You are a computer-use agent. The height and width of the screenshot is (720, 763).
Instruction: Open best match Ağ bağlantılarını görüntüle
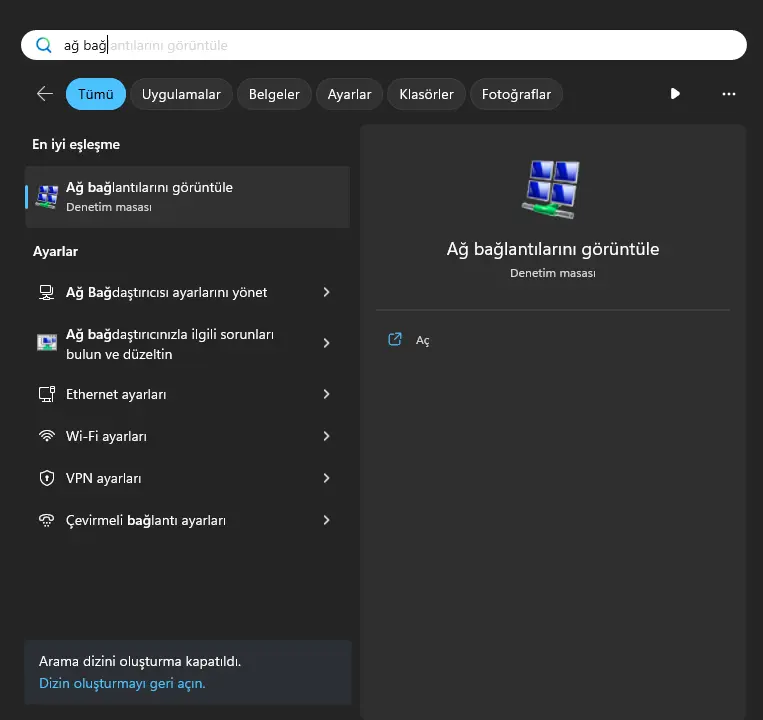(187, 197)
